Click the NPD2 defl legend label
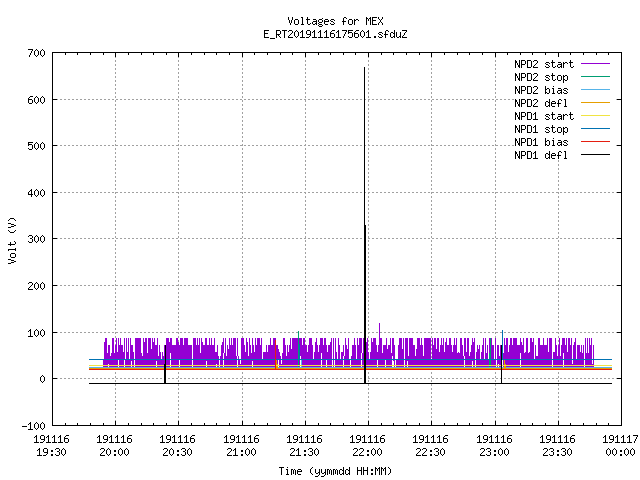 541,103
